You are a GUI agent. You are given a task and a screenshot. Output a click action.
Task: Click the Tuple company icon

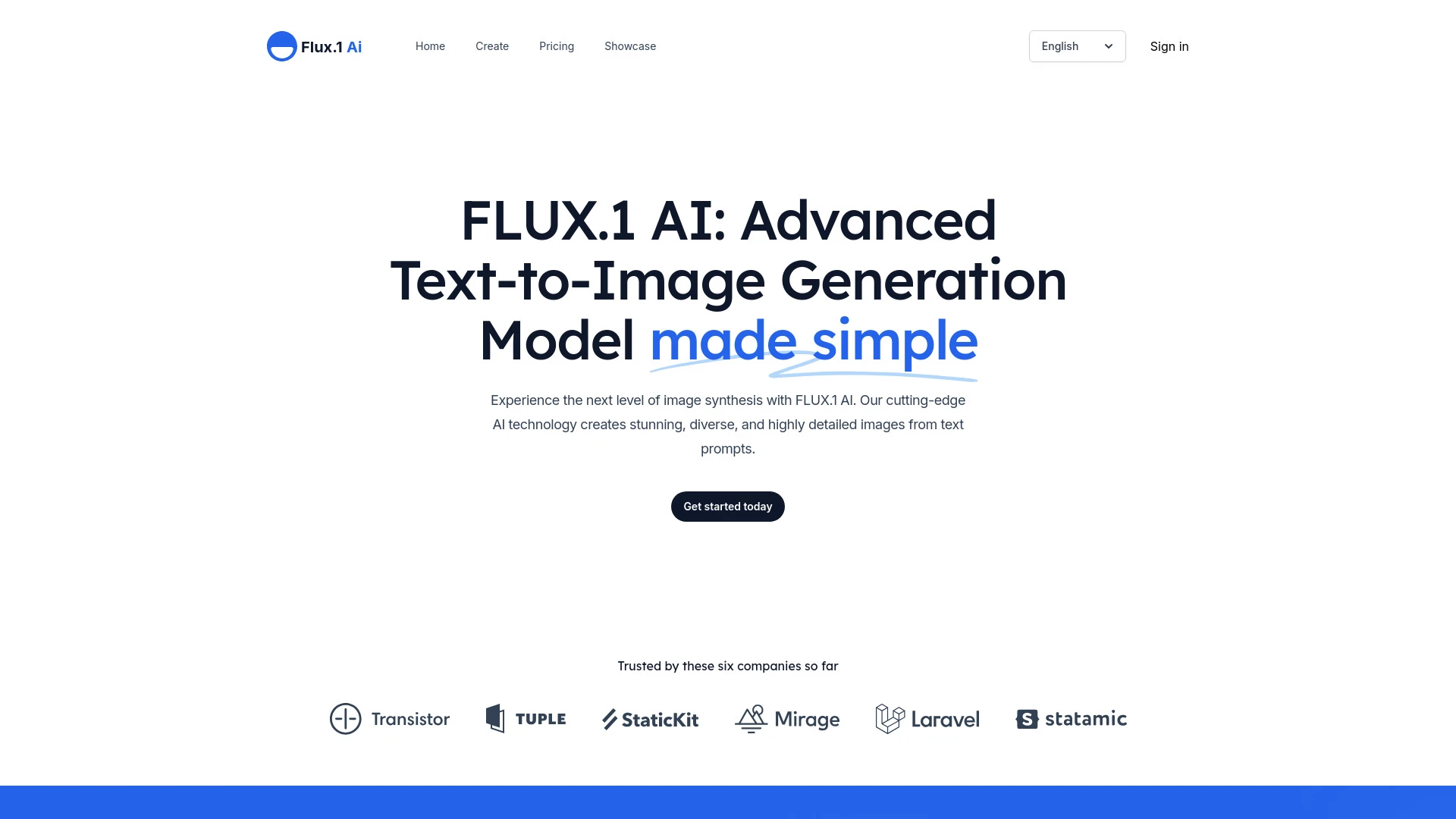494,718
